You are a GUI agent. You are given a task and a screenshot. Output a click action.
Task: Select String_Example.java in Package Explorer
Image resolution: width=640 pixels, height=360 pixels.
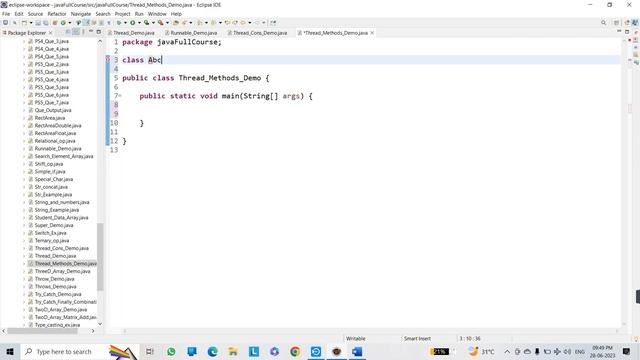pos(57,210)
